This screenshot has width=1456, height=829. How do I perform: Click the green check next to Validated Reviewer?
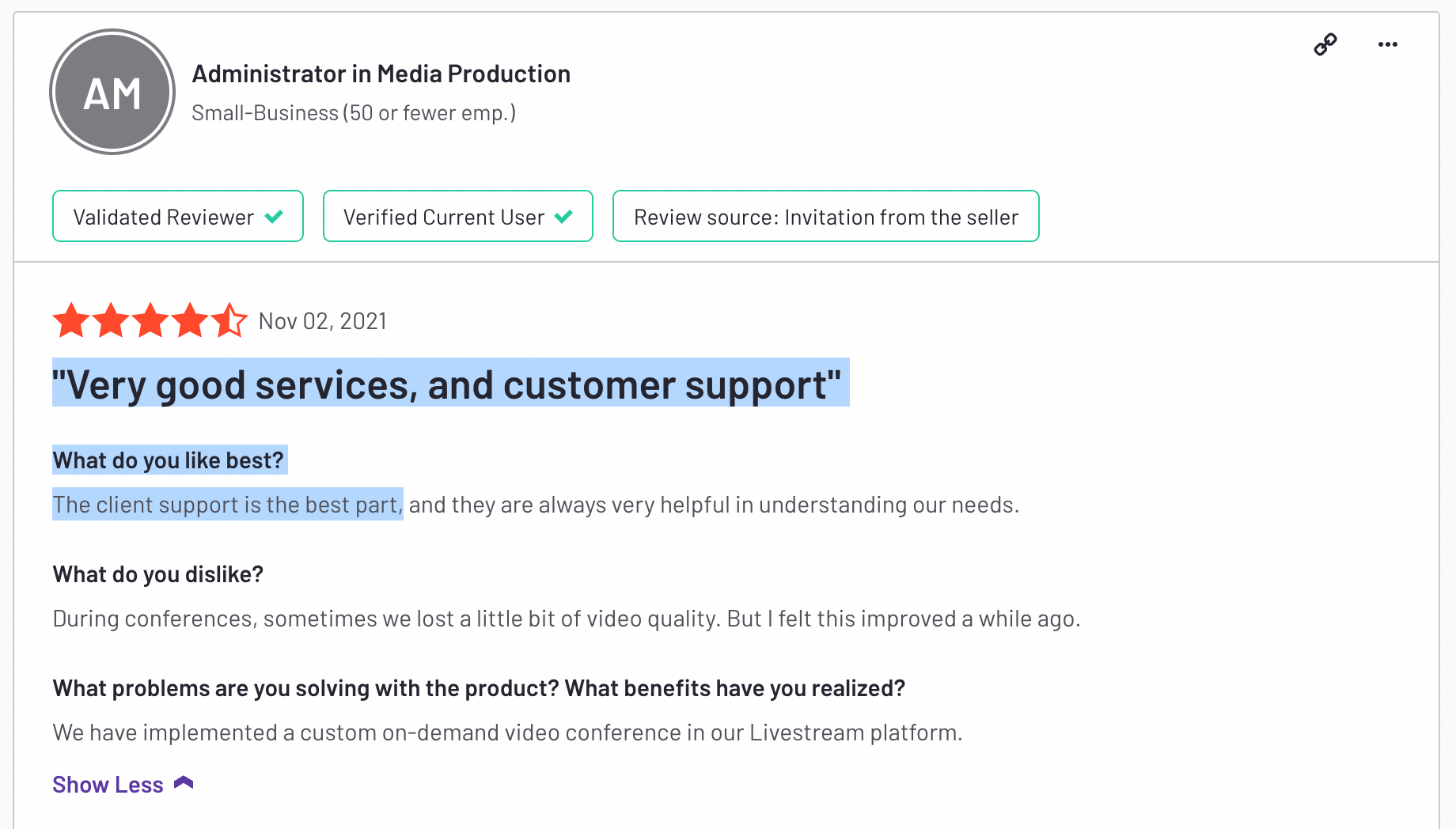[x=274, y=217]
